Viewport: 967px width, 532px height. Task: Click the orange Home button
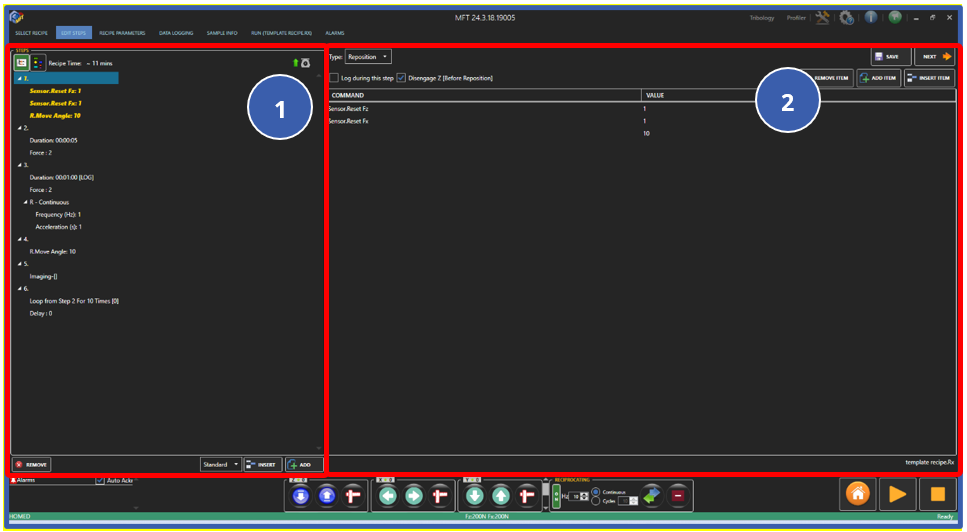point(858,494)
